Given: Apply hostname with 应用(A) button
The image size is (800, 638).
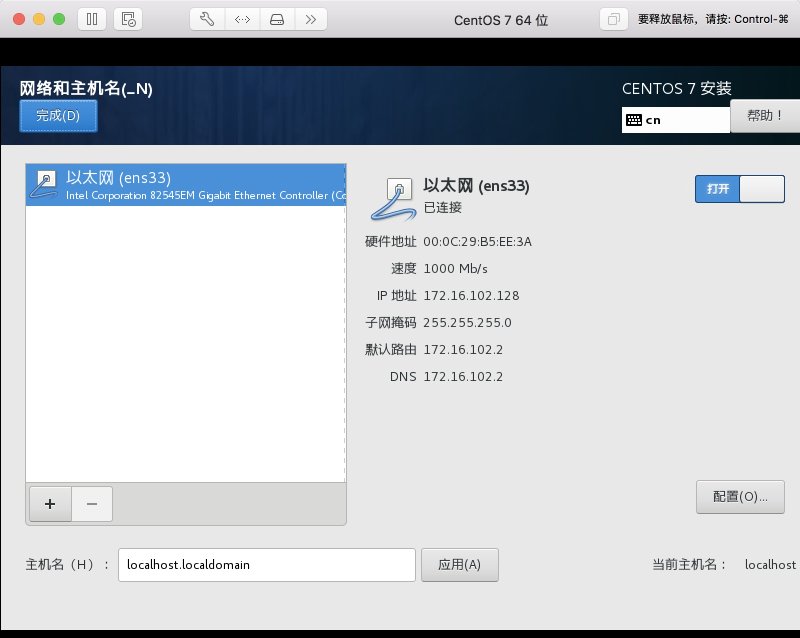Looking at the screenshot, I should [x=460, y=565].
